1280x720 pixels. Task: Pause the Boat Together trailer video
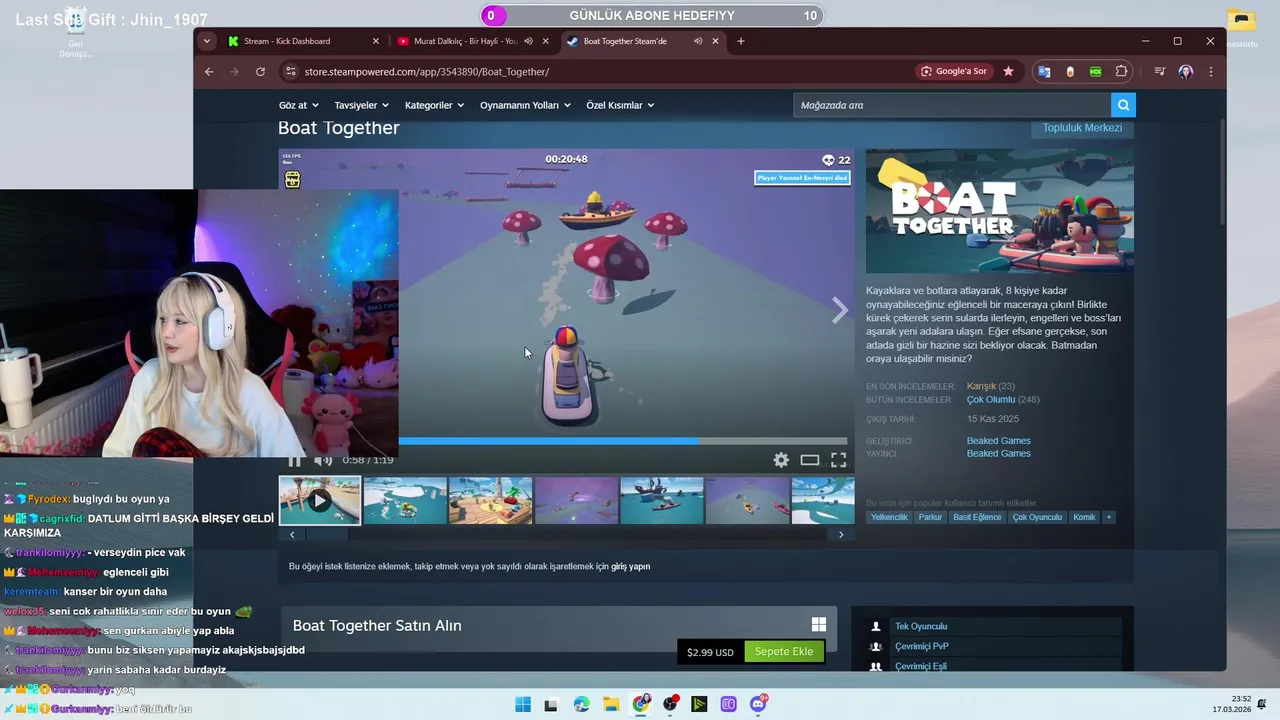coord(294,460)
